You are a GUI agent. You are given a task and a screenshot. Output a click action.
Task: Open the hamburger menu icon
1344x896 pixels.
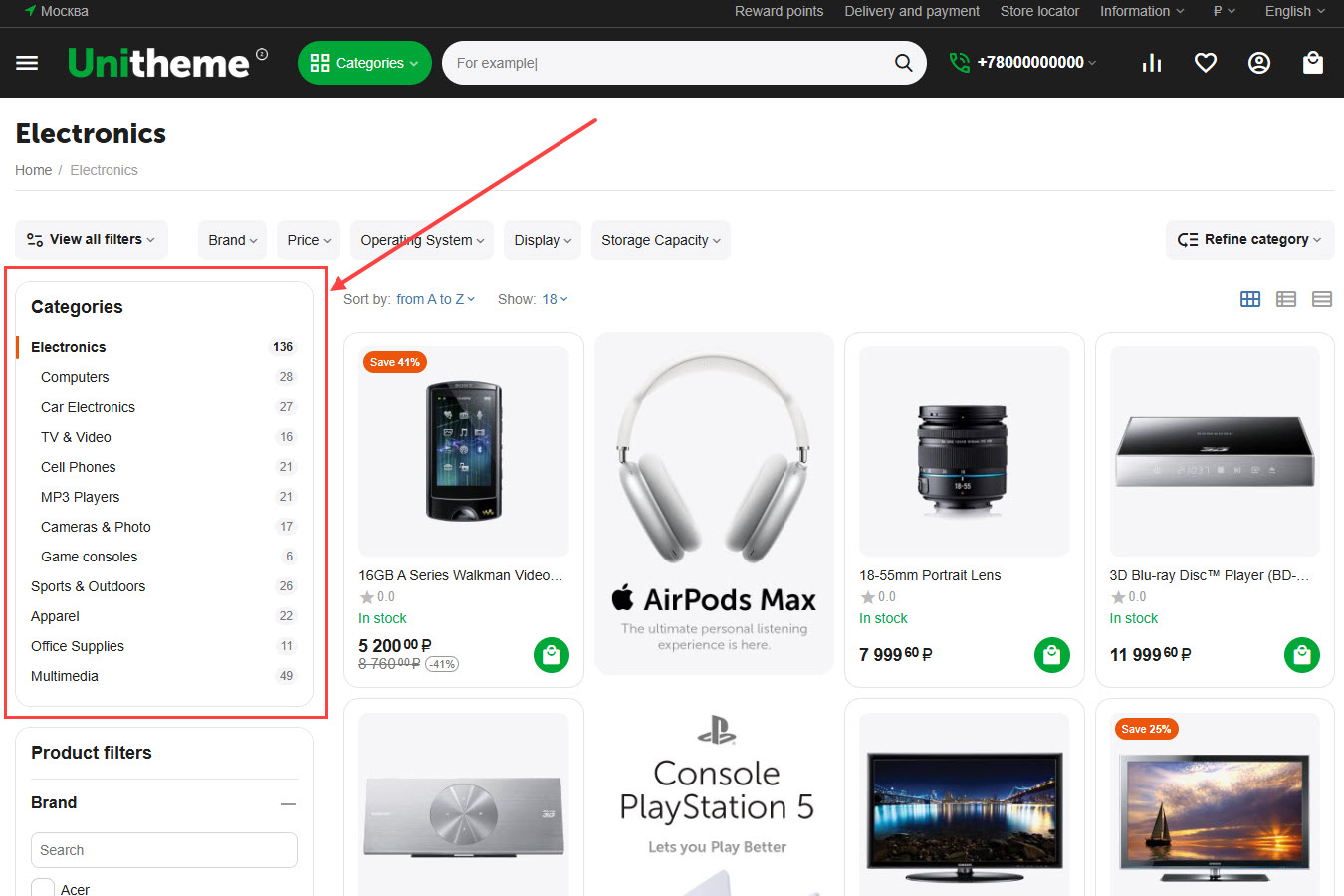[x=27, y=63]
